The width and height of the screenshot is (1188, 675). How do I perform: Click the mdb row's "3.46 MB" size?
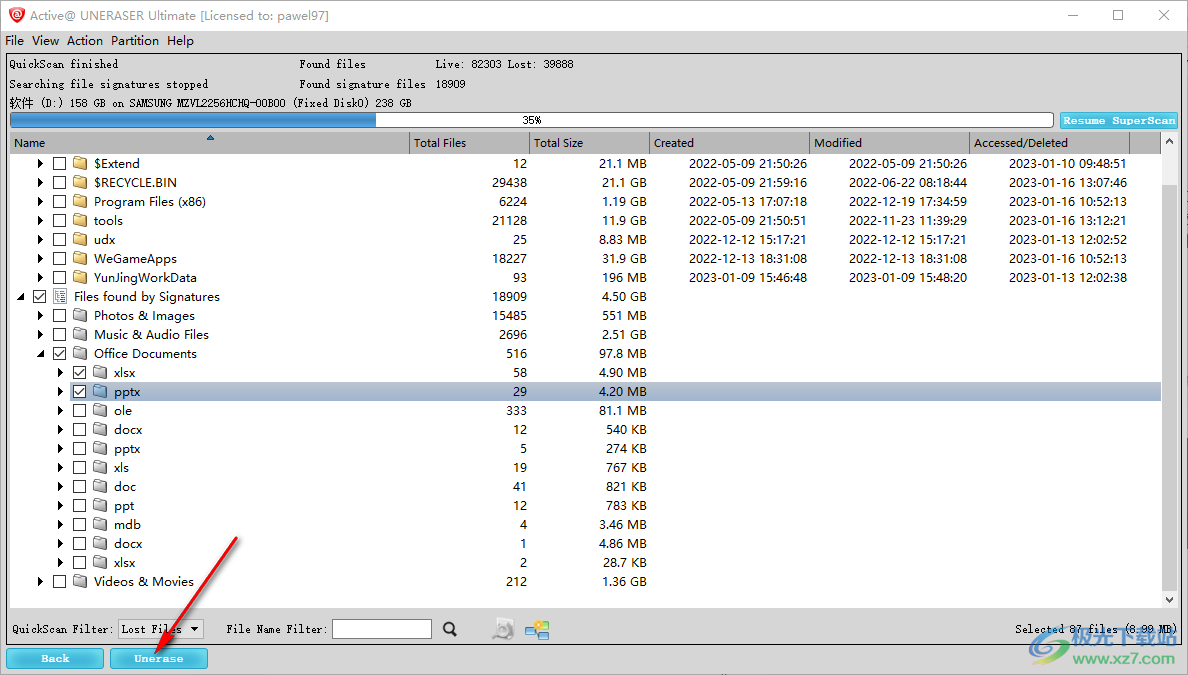622,524
